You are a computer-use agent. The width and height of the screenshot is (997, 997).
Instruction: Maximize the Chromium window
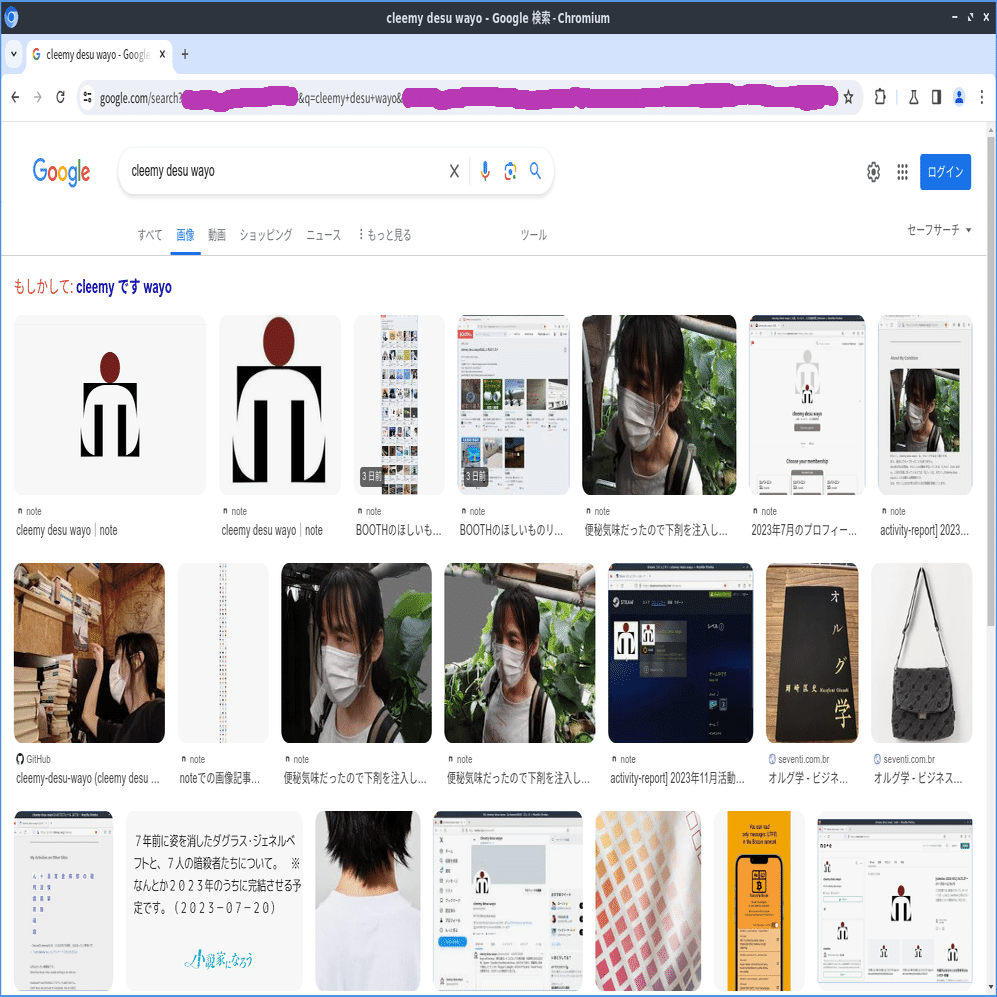[970, 17]
